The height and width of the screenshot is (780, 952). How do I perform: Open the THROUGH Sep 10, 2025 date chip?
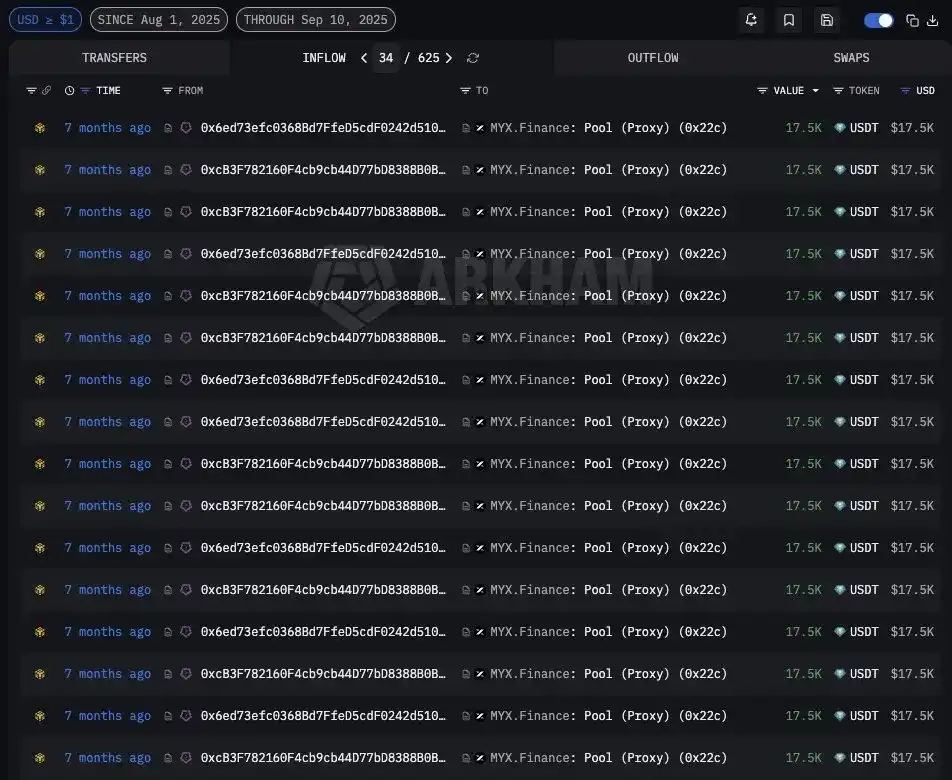pos(316,19)
